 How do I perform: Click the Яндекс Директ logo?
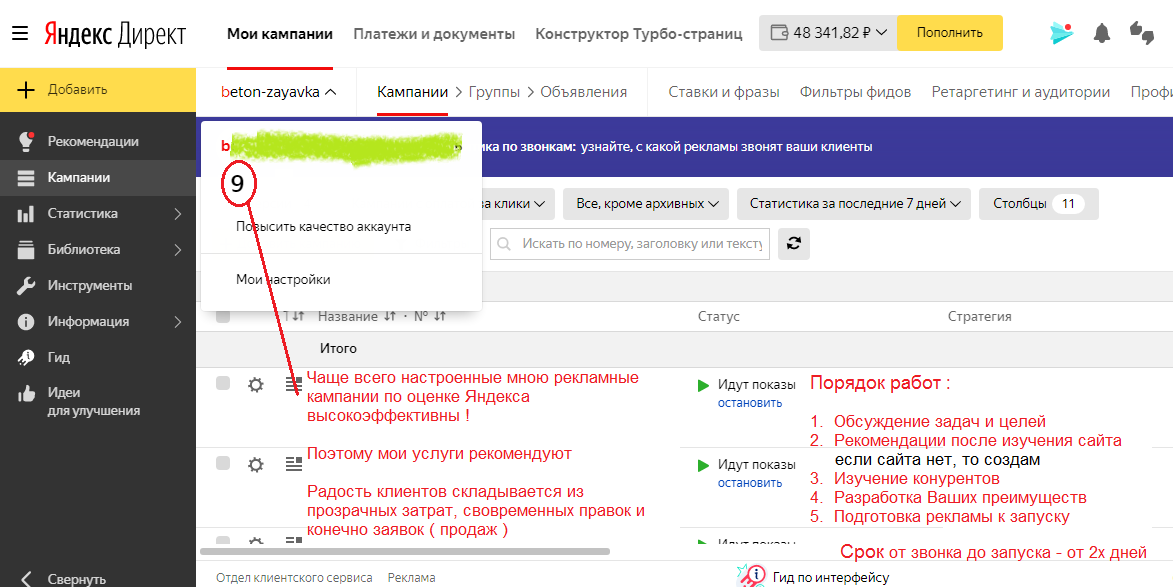[x=114, y=34]
